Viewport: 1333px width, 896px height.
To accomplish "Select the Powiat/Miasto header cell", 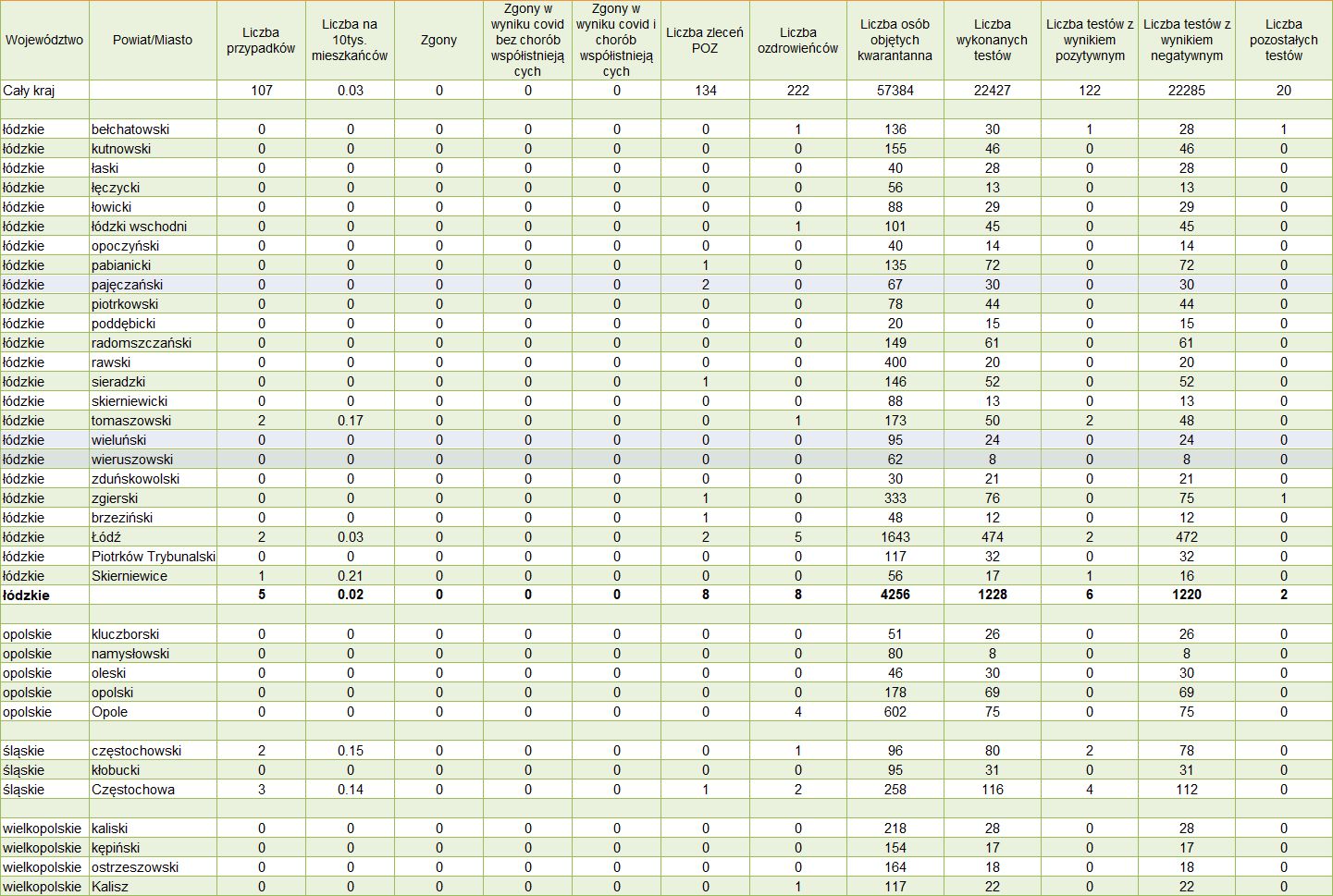I will [153, 40].
